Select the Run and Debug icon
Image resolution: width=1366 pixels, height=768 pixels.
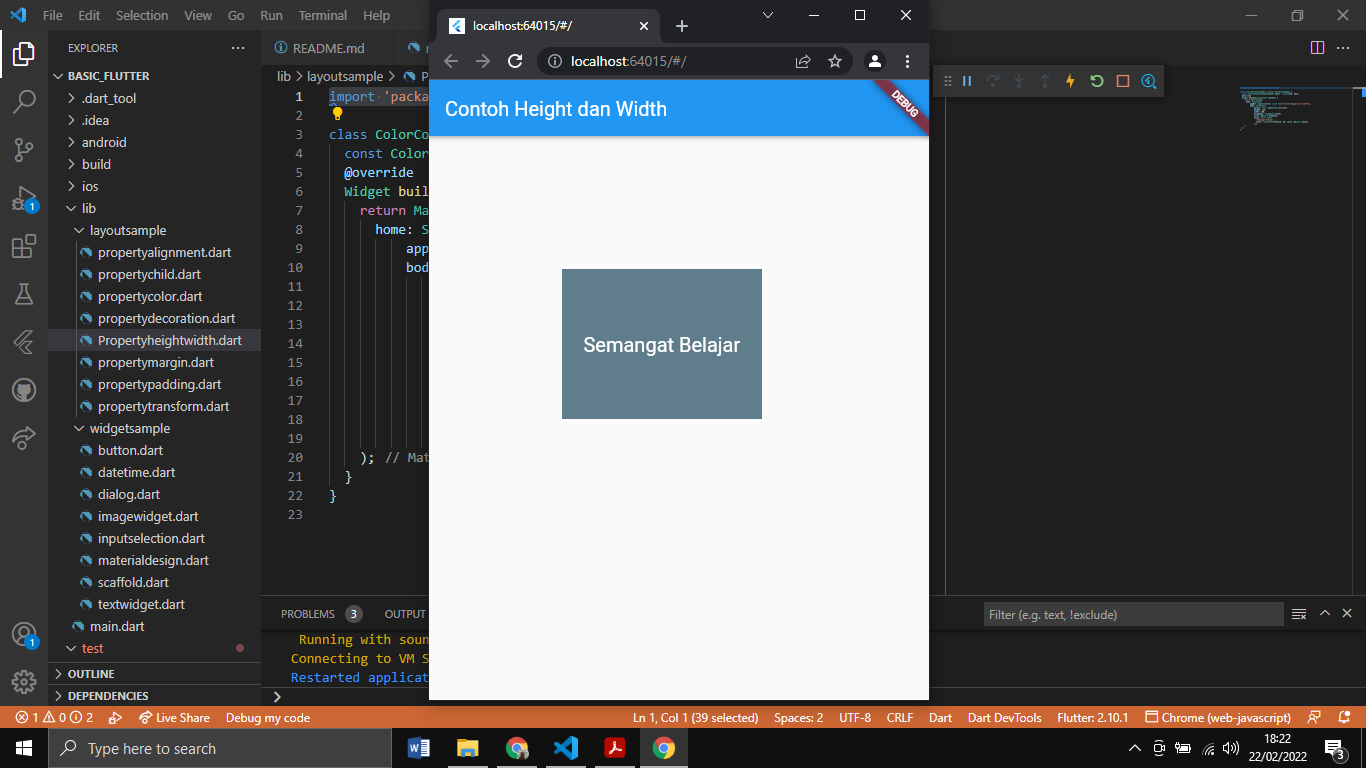(24, 200)
